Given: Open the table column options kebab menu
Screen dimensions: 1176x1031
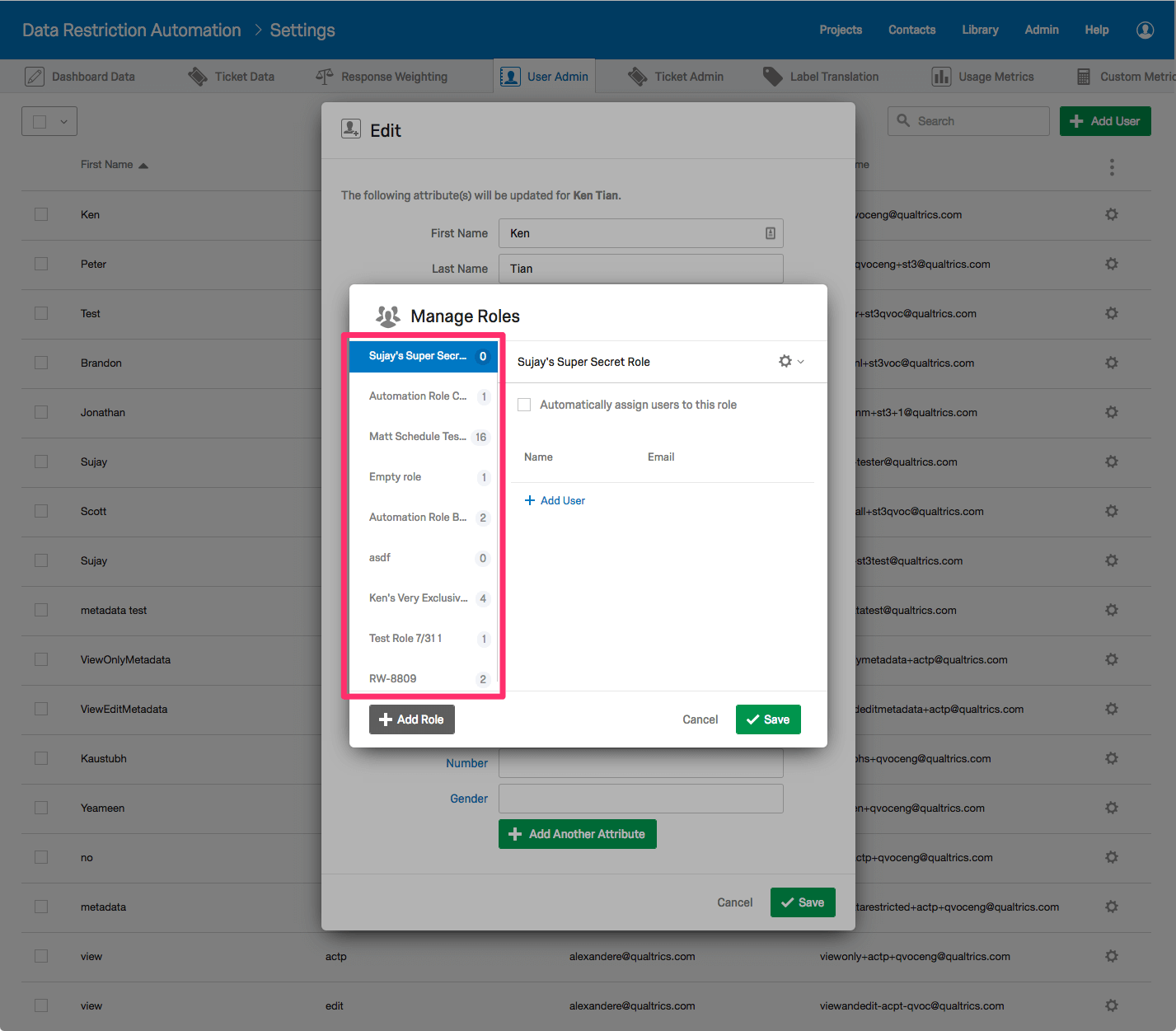Looking at the screenshot, I should 1112,167.
